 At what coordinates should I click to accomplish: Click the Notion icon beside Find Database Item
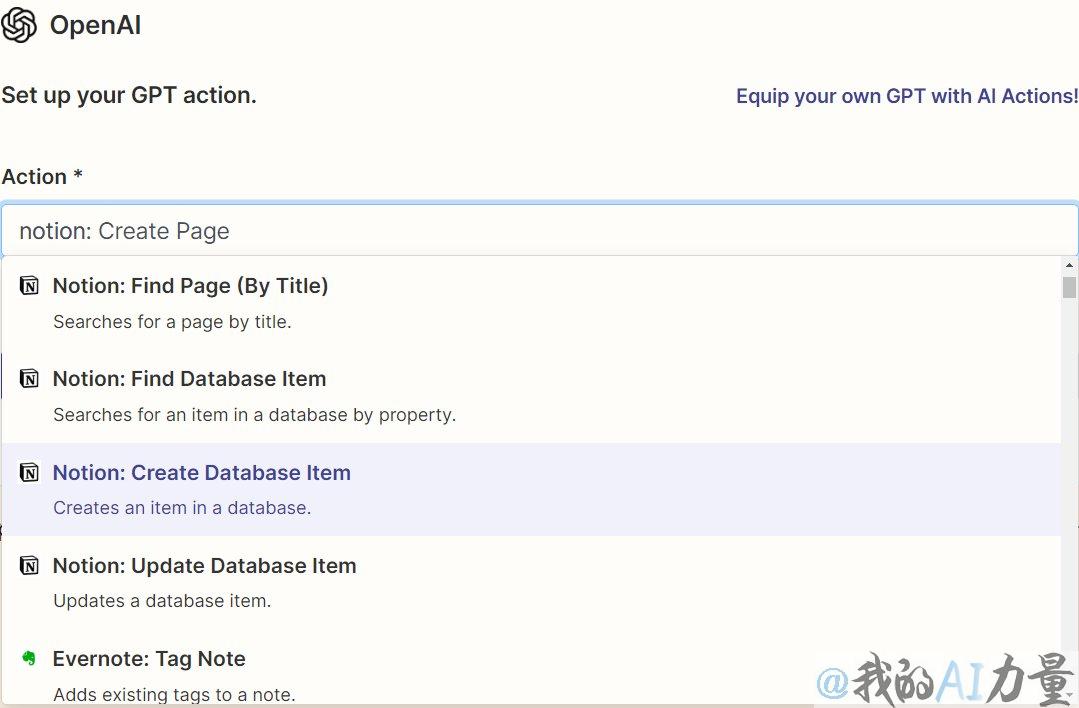pos(29,378)
